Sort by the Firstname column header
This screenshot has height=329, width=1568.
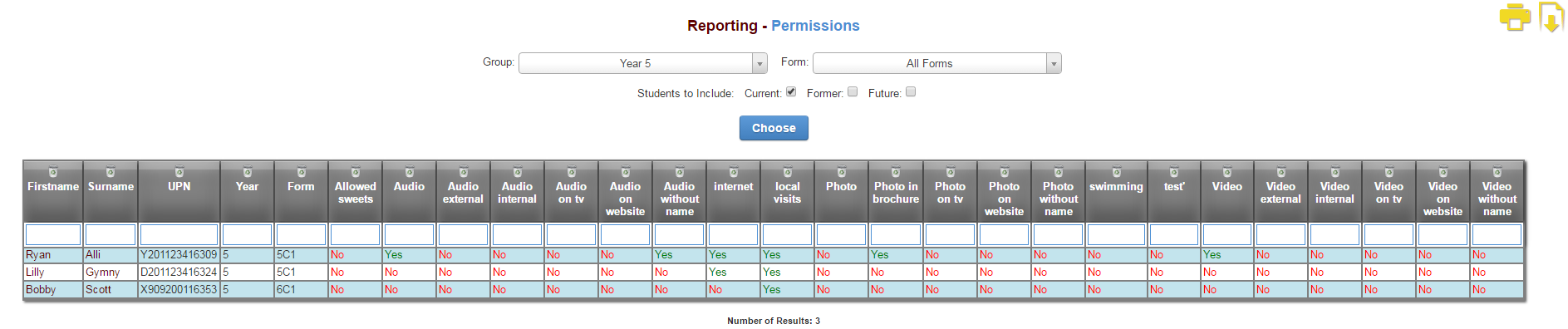(x=53, y=187)
